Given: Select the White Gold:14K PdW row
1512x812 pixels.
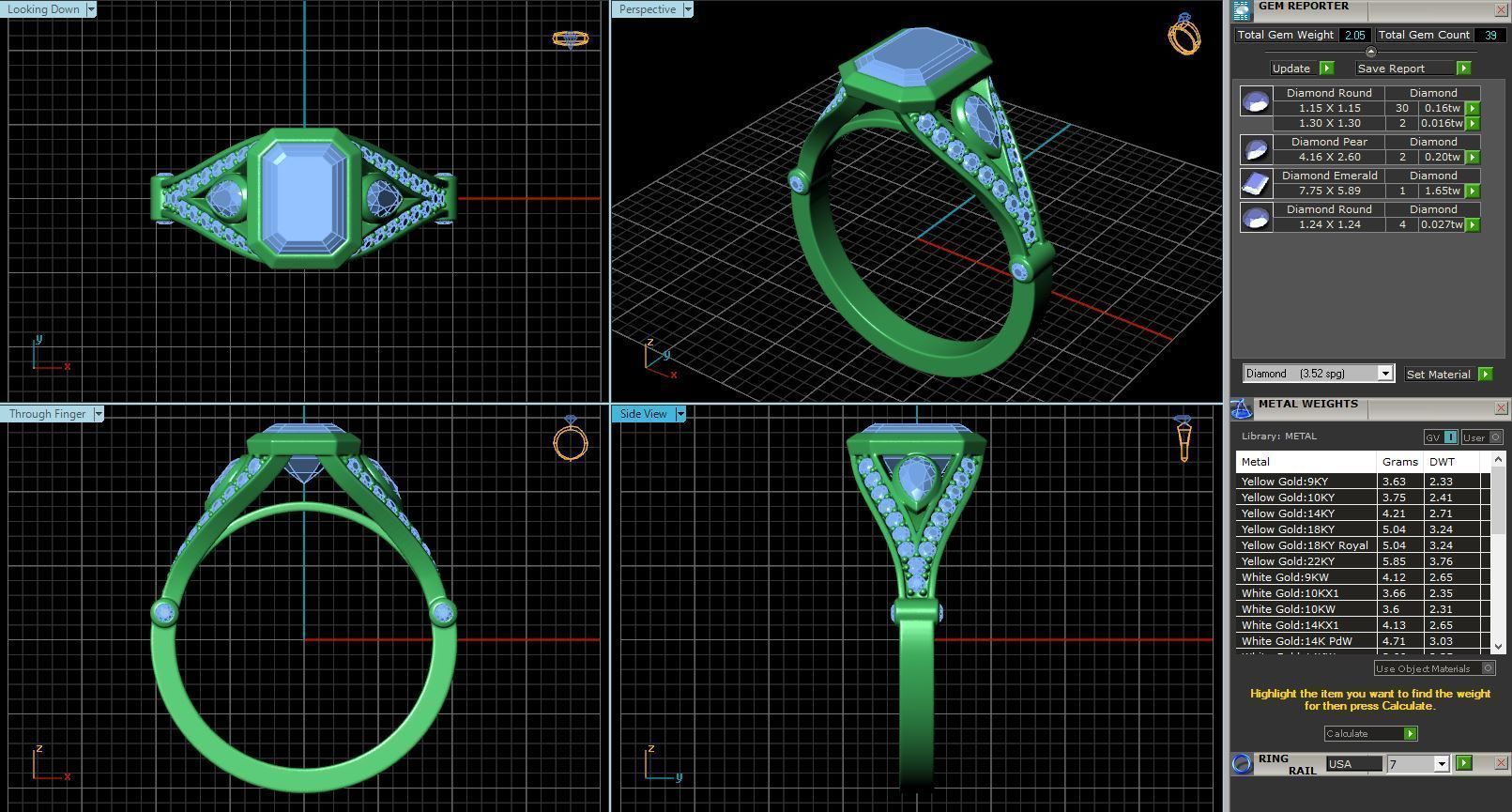Looking at the screenshot, I should pos(1363,641).
